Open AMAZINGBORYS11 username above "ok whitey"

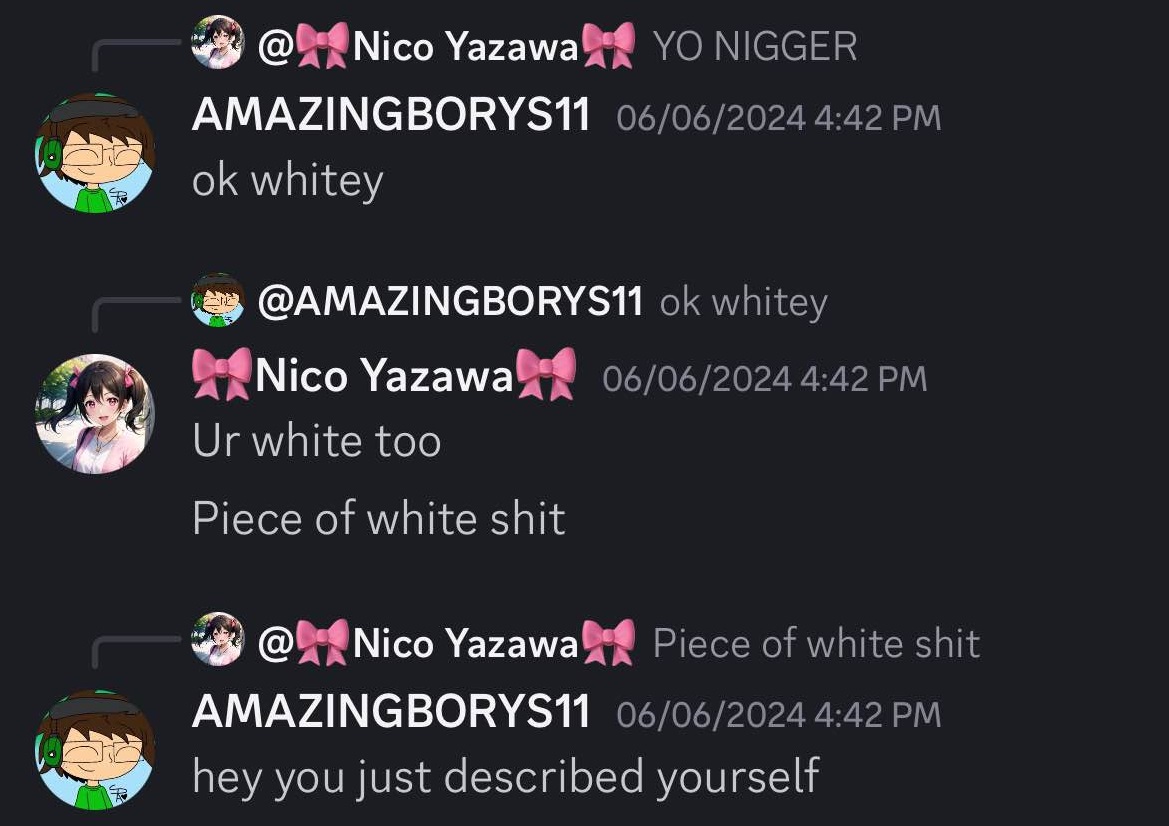tap(391, 115)
